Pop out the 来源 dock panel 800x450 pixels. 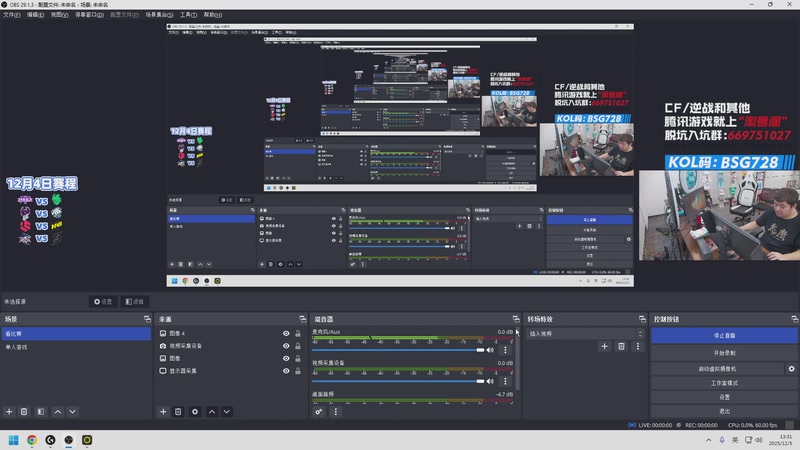click(x=303, y=319)
